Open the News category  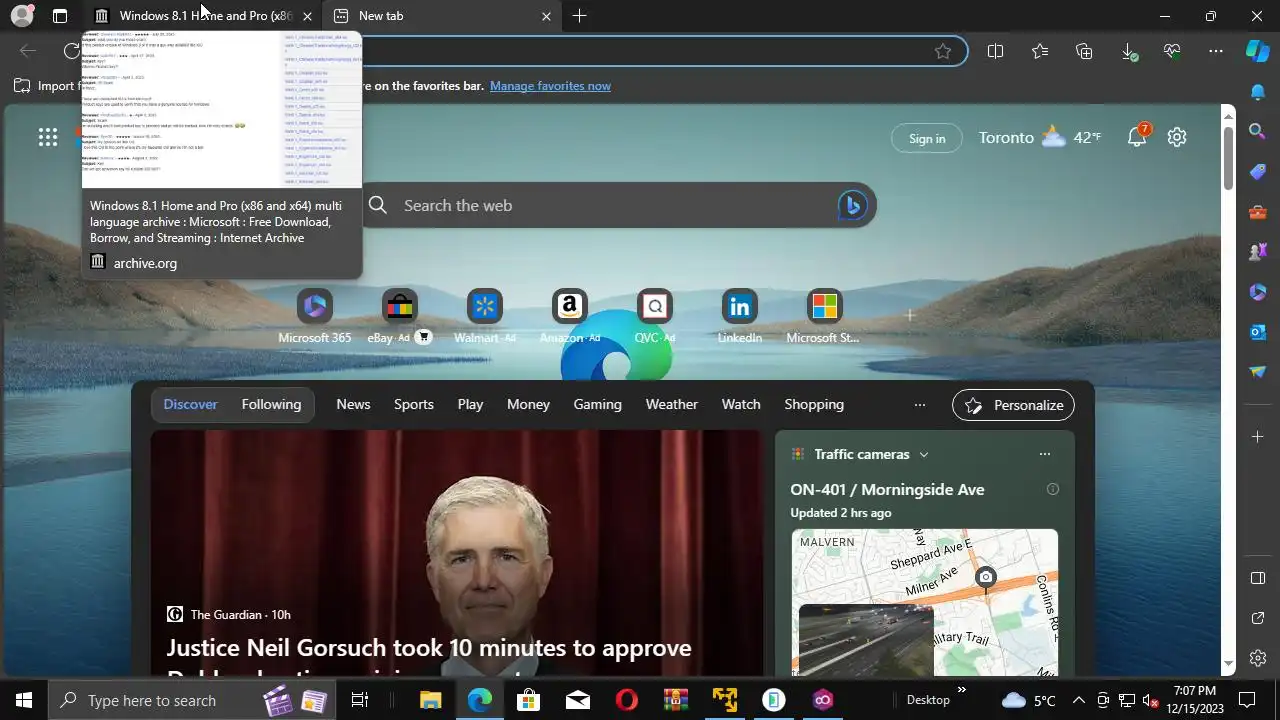(x=353, y=405)
